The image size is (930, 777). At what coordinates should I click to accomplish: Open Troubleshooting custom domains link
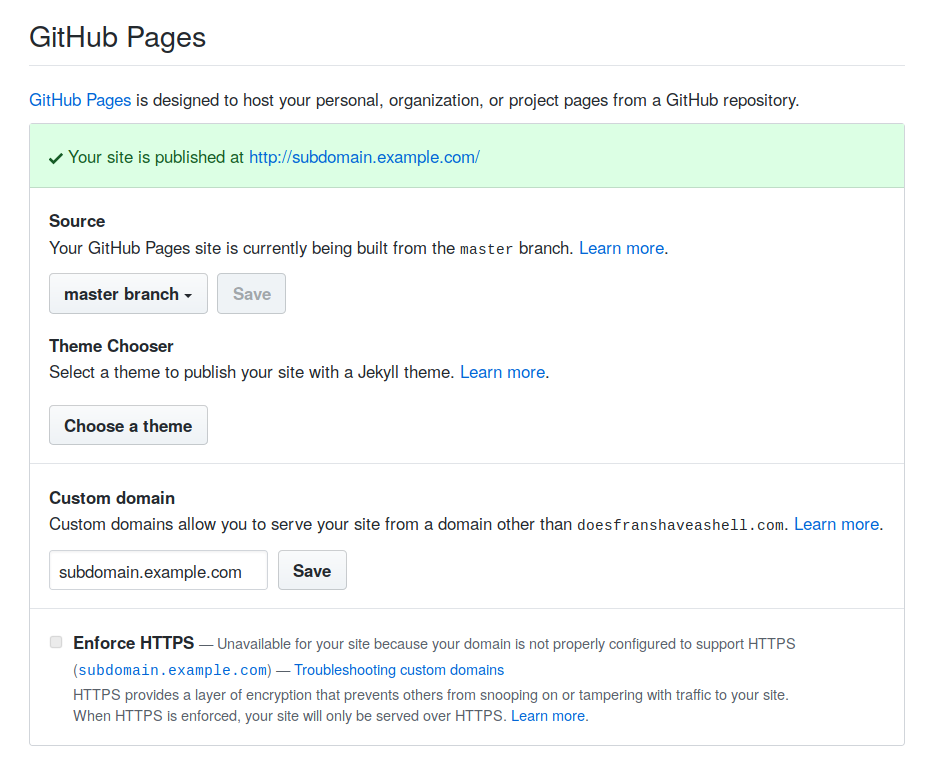click(399, 670)
